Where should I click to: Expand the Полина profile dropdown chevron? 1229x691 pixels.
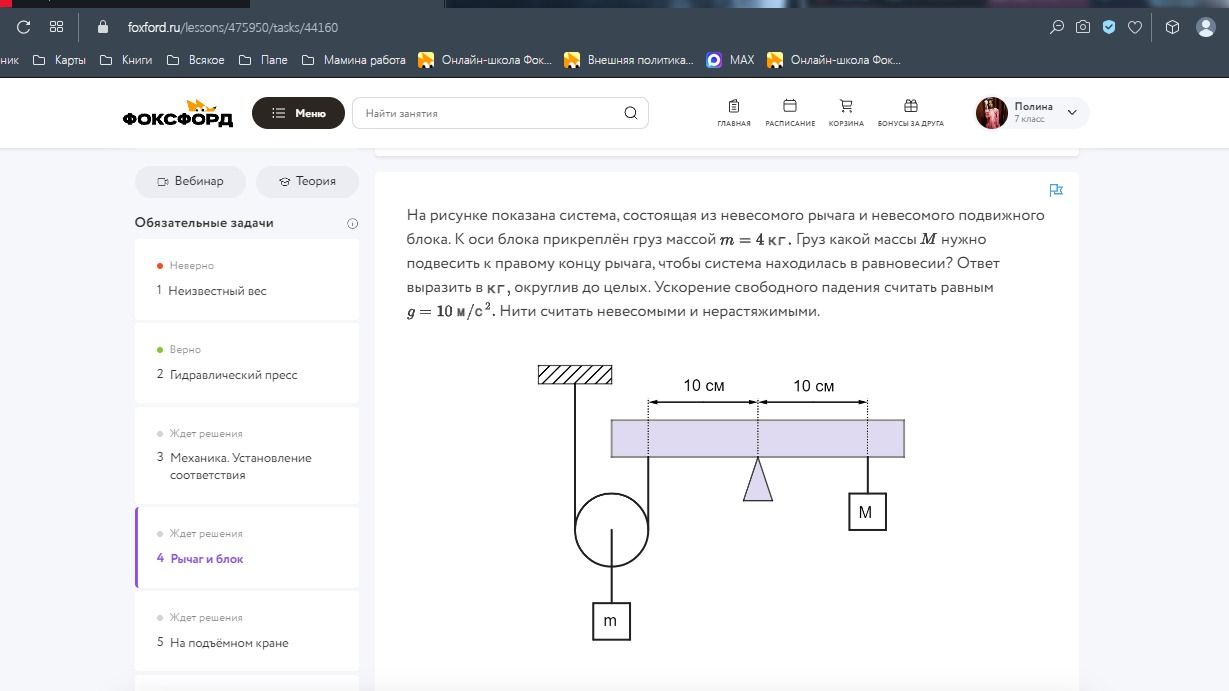tap(1072, 113)
